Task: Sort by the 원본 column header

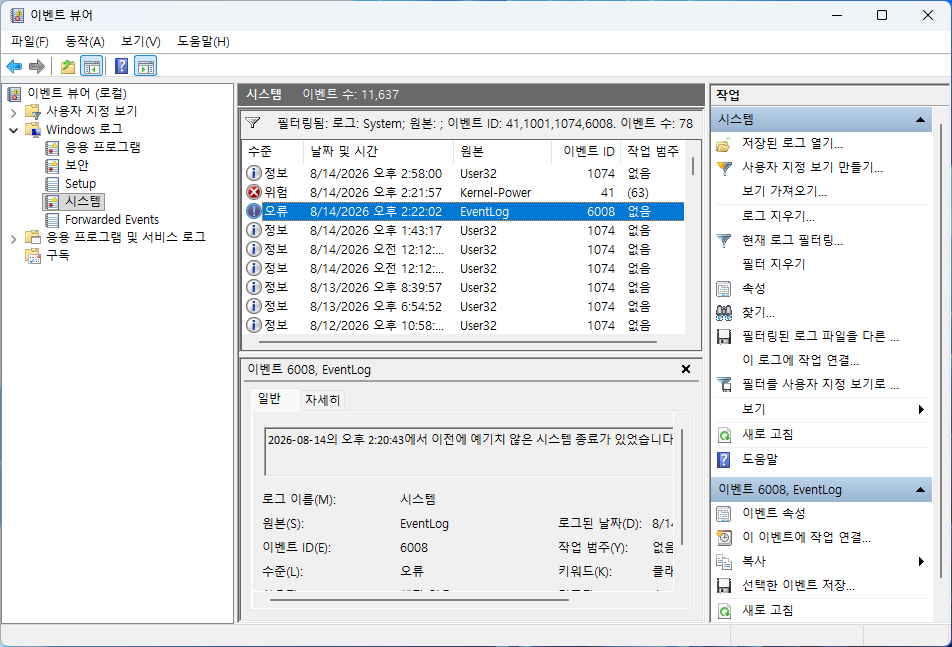Action: tap(502, 151)
